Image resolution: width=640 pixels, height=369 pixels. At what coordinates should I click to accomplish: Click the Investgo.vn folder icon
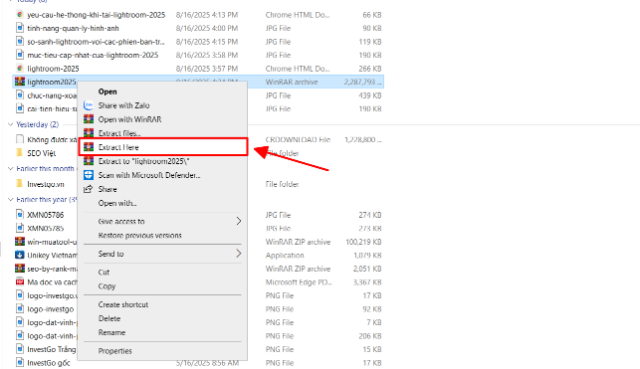coord(19,184)
